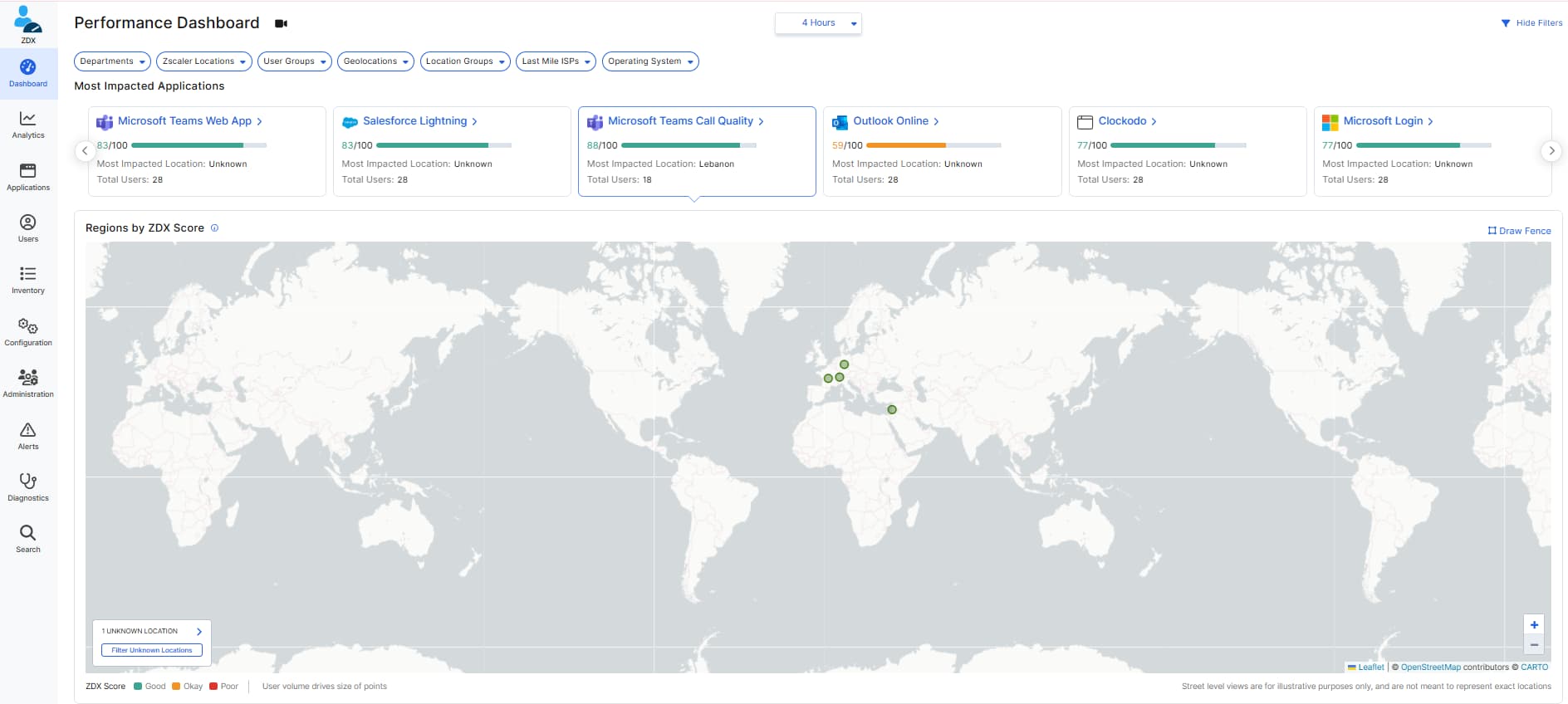Viewport: 1568px width, 704px height.
Task: Hide the filters bar
Action: click(x=1531, y=23)
